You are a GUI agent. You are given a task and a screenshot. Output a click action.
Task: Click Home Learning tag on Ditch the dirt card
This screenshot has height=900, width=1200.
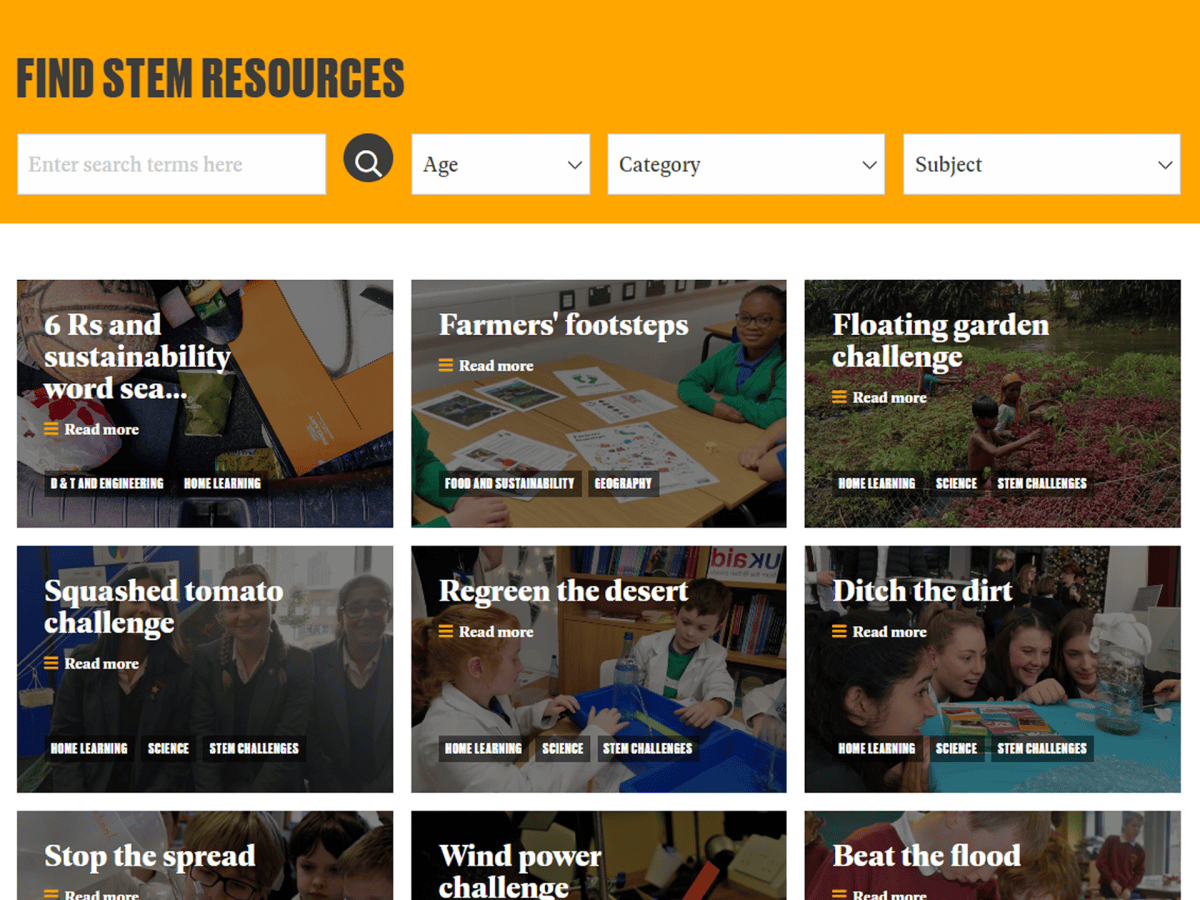click(877, 749)
